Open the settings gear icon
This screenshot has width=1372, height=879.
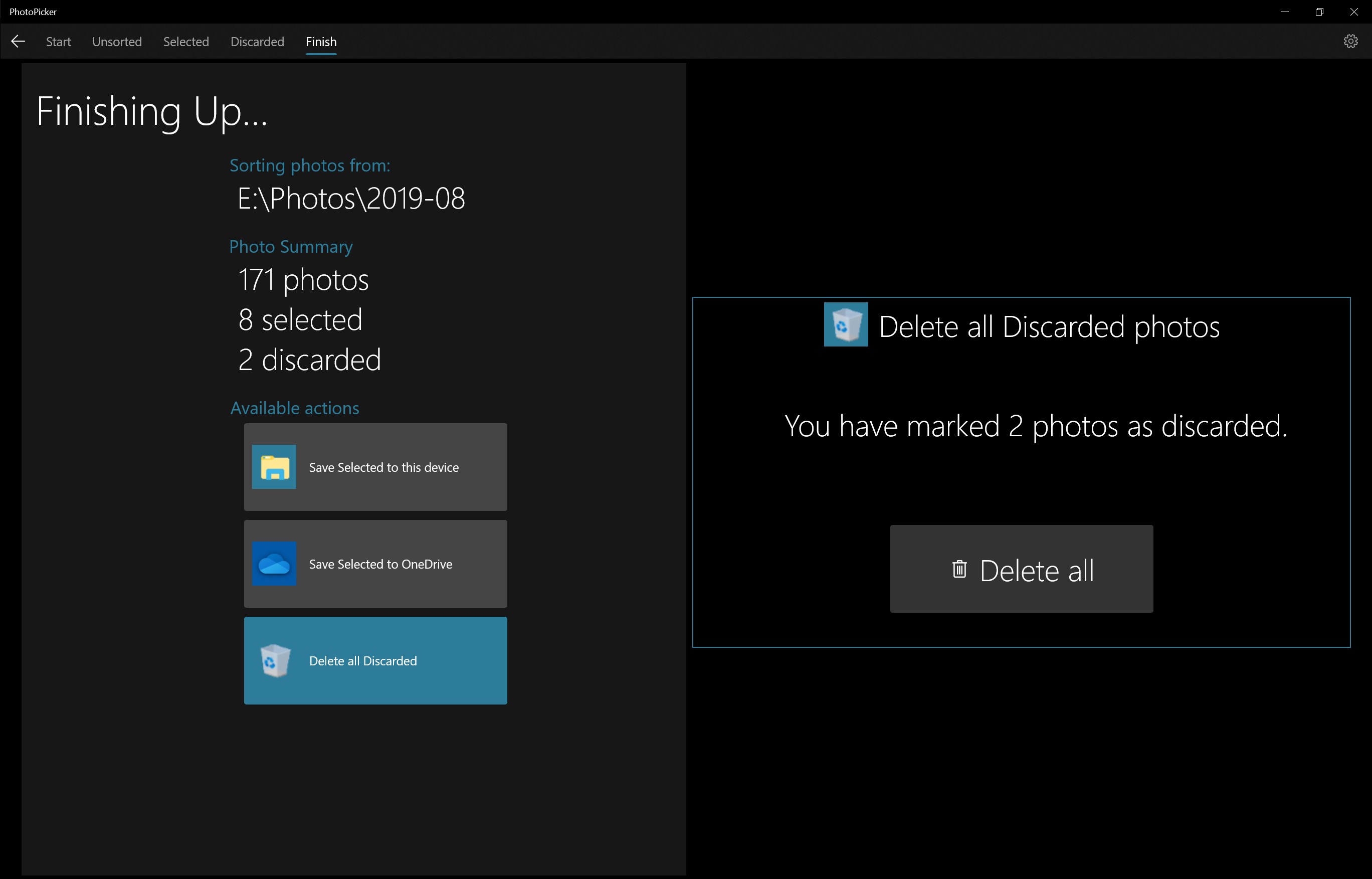1350,41
